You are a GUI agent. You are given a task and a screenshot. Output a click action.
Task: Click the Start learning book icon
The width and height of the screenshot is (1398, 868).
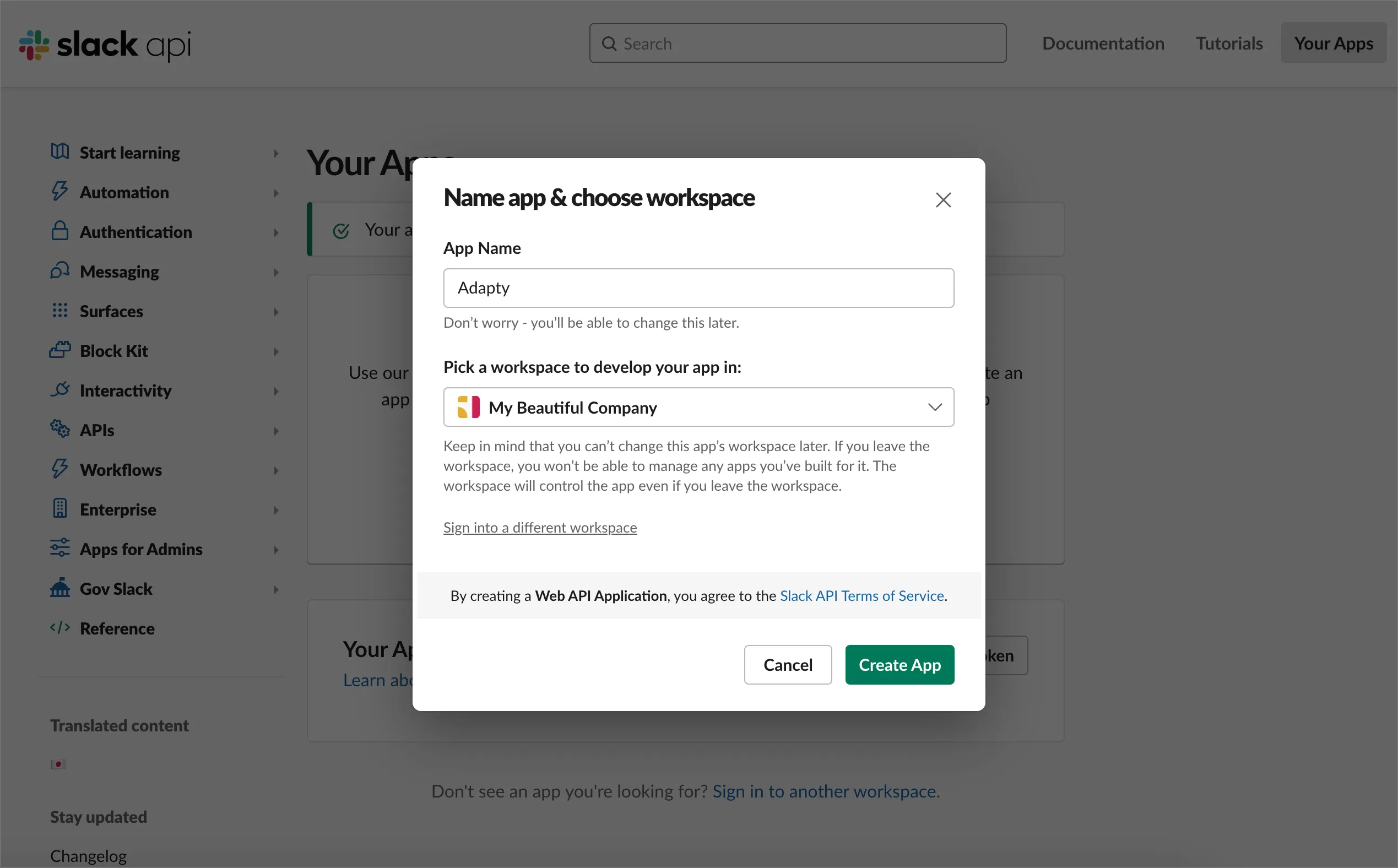(x=59, y=151)
